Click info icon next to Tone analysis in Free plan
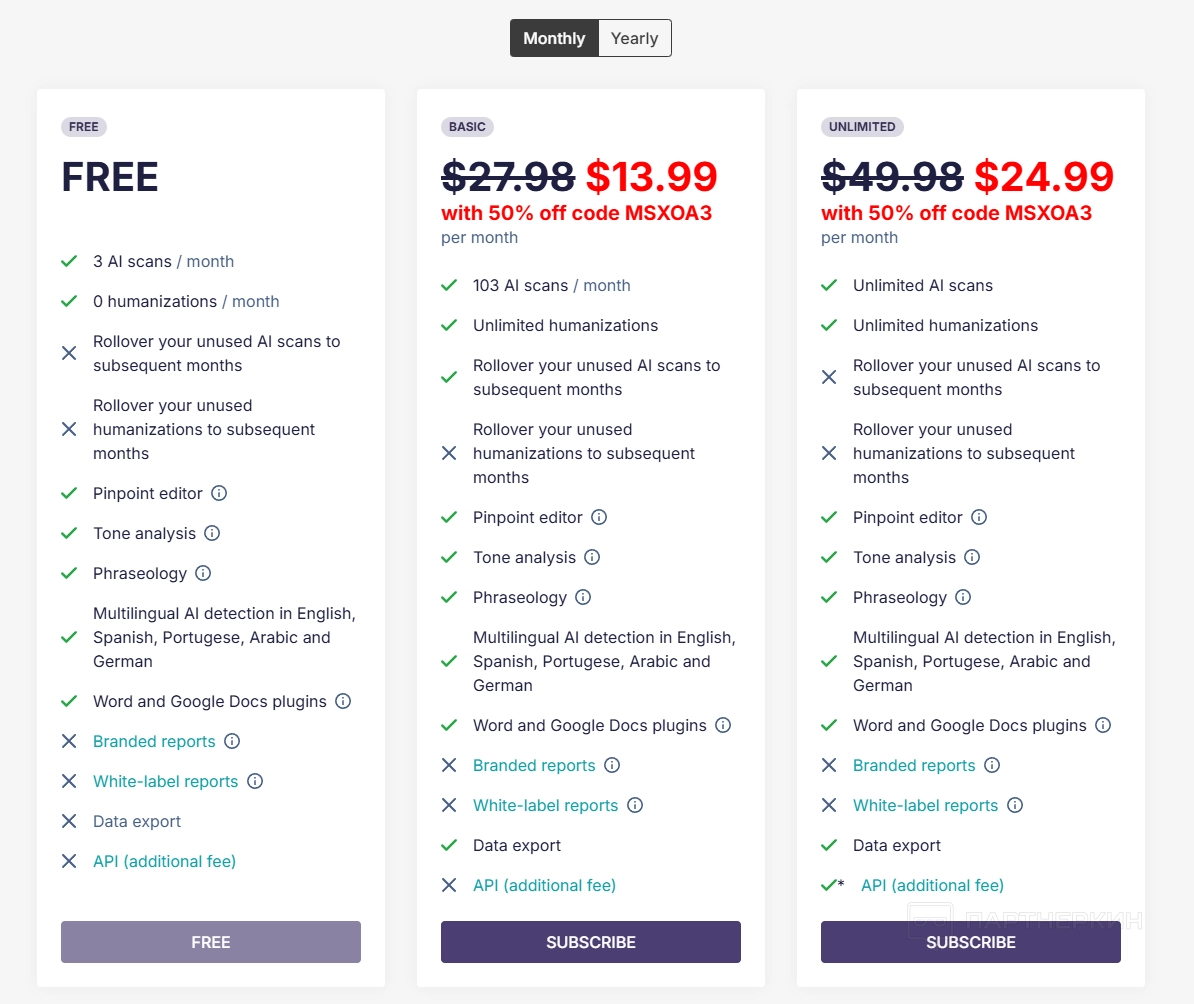The image size is (1194, 1004). pyautogui.click(x=212, y=533)
